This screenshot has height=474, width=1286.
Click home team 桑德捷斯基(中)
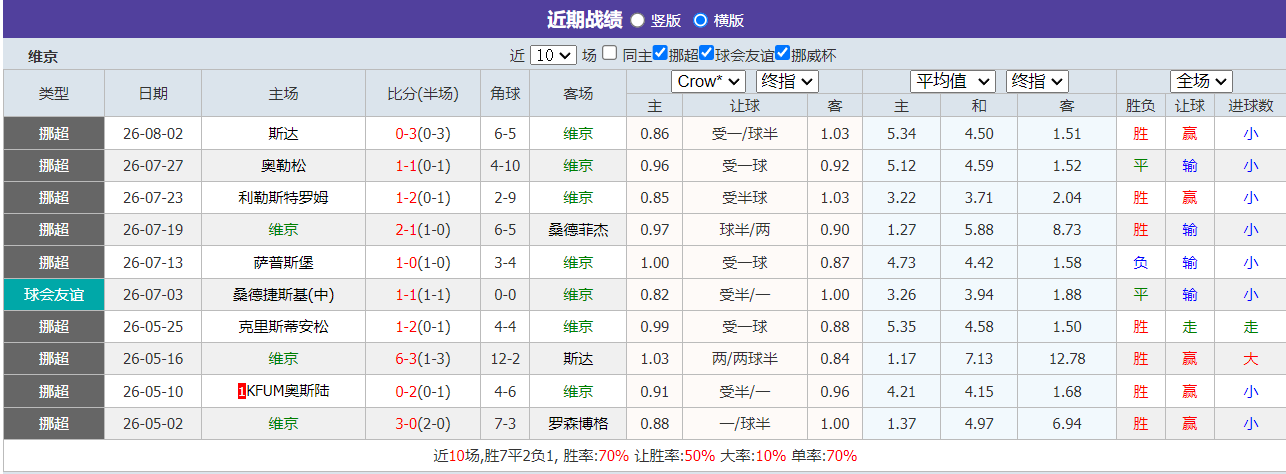(283, 294)
